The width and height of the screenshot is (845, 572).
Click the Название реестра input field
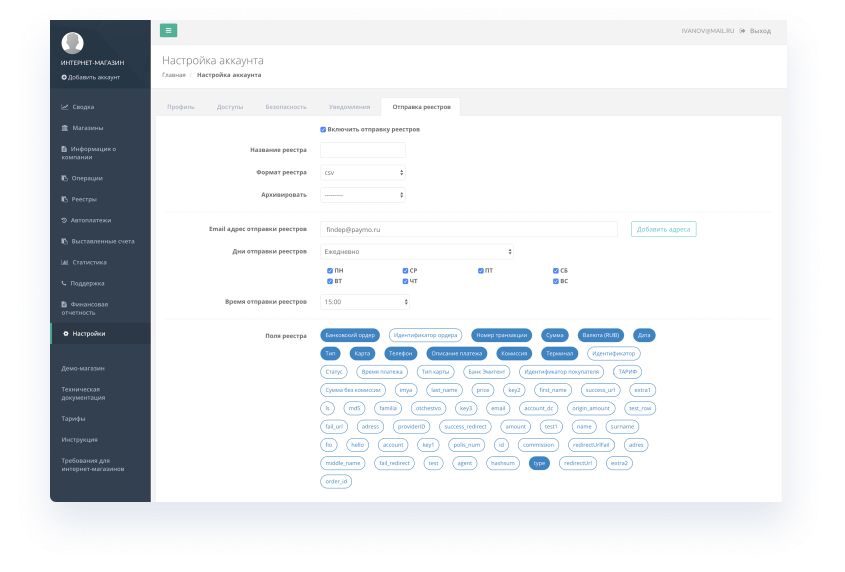[363, 150]
